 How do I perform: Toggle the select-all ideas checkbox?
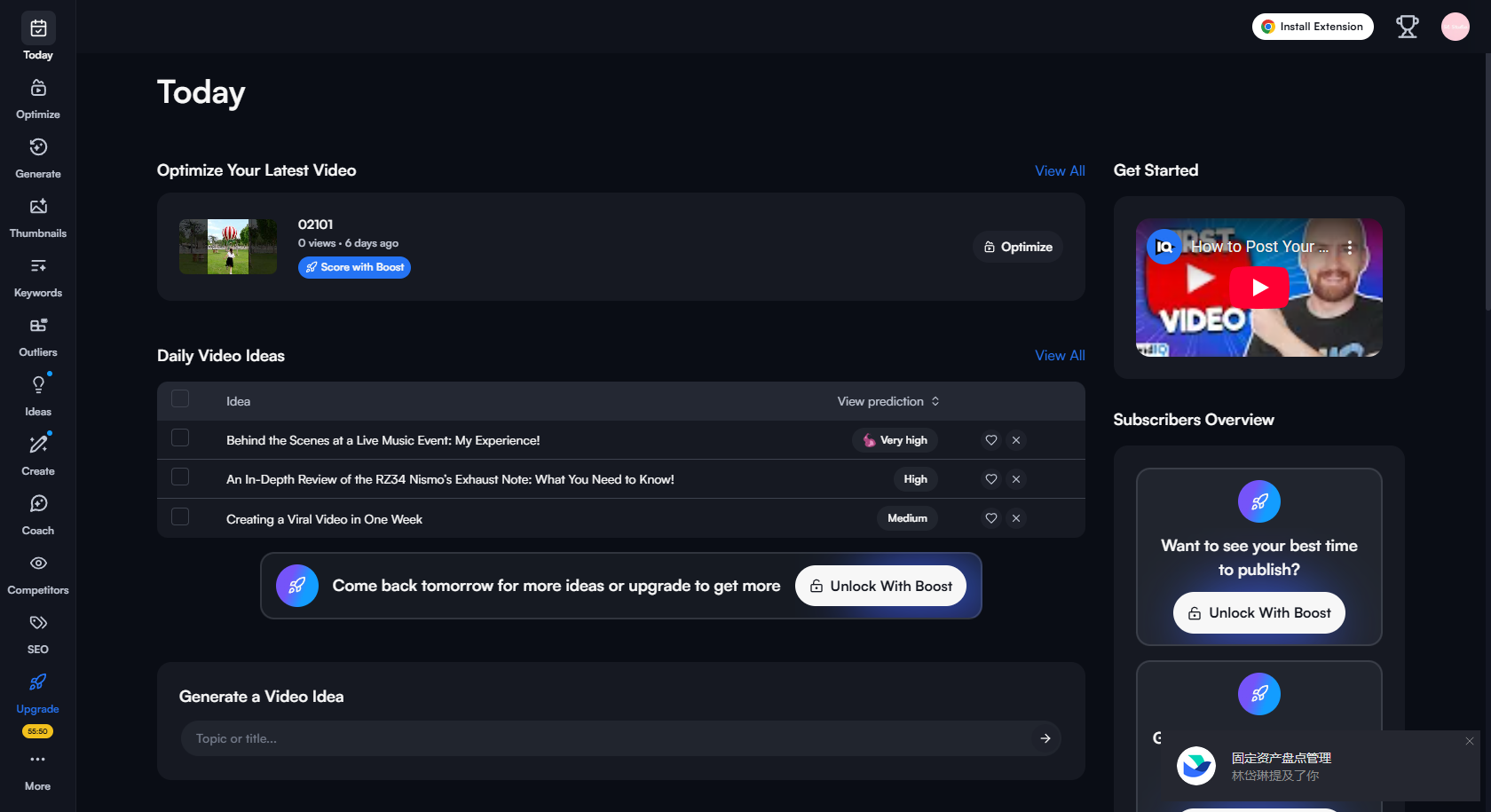click(x=180, y=399)
